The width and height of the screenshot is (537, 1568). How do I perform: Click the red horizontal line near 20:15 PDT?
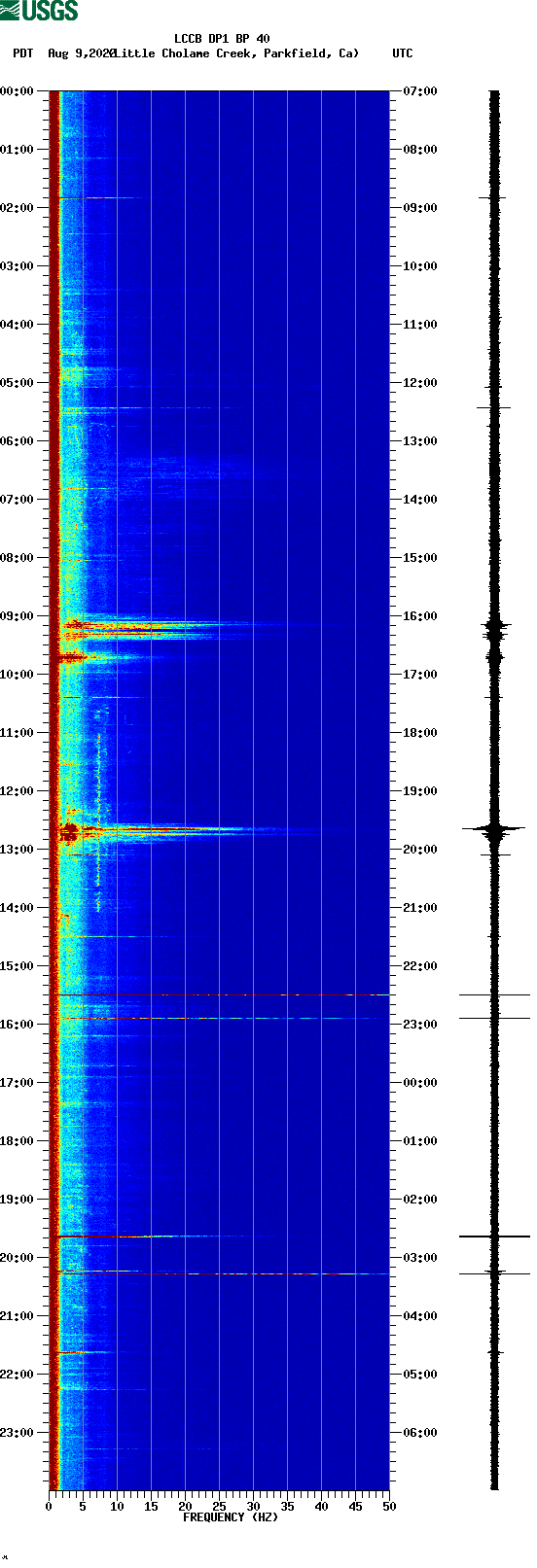pos(222,1273)
